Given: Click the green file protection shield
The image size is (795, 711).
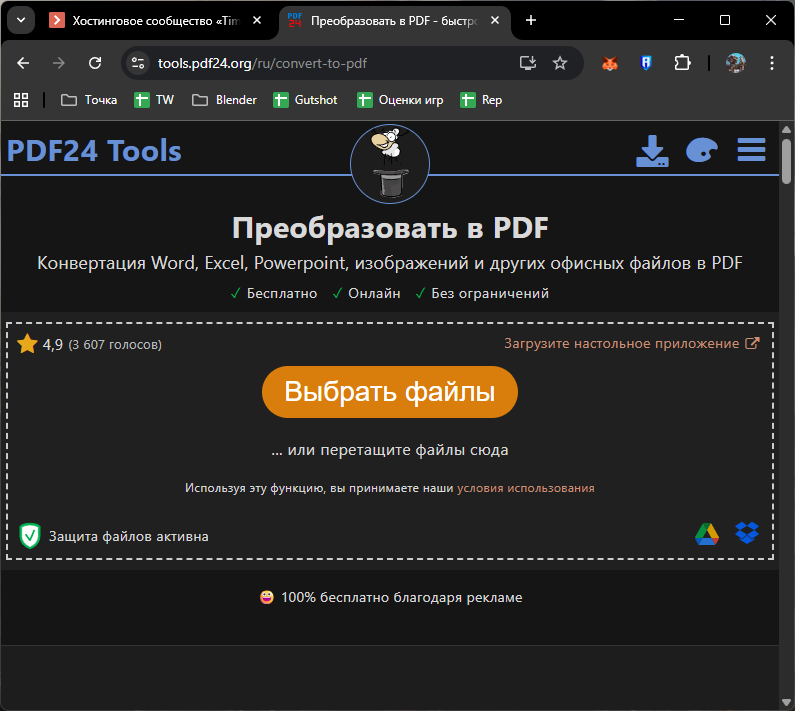Looking at the screenshot, I should 30,536.
